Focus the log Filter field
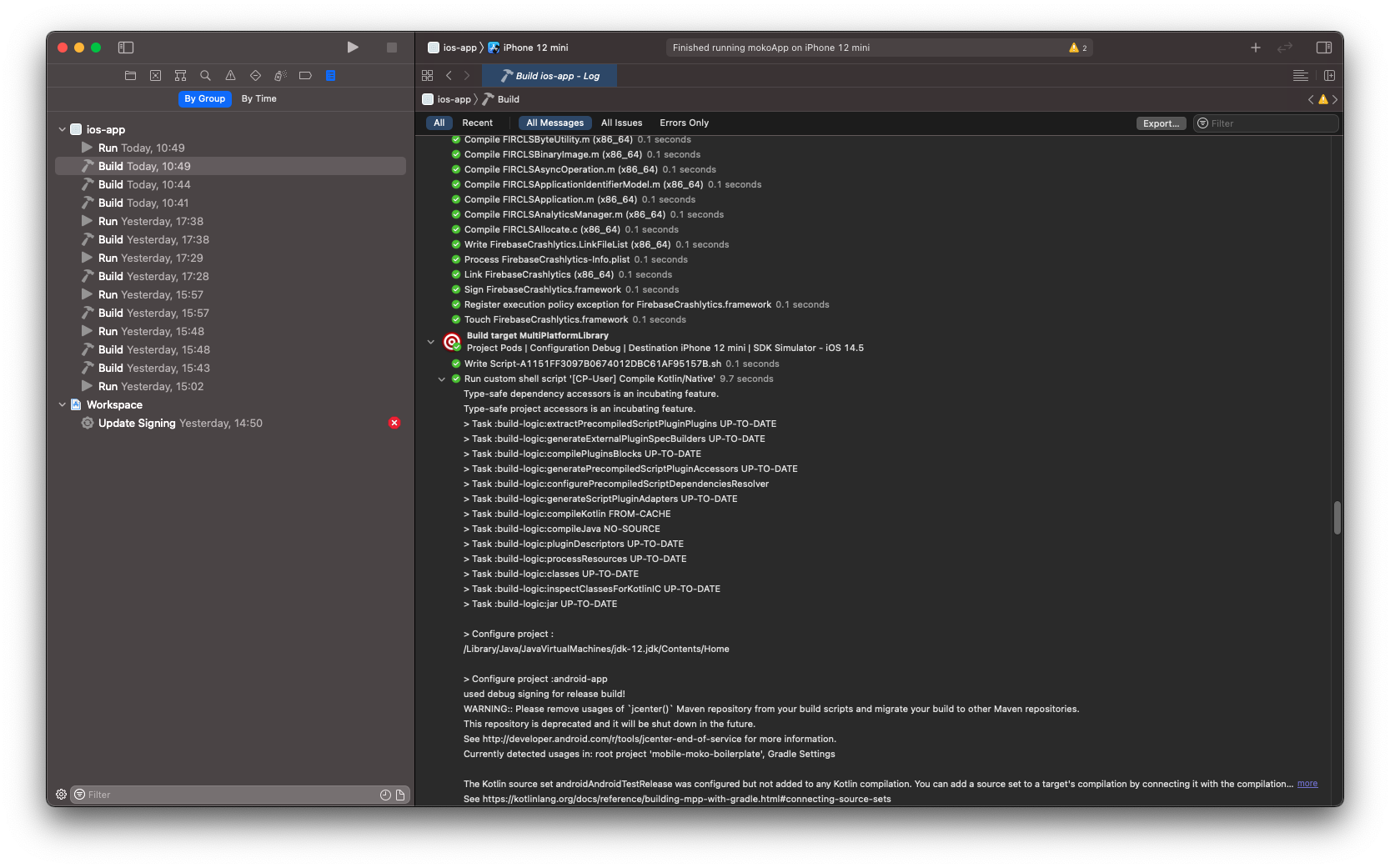This screenshot has width=1390, height=868. pos(1266,123)
